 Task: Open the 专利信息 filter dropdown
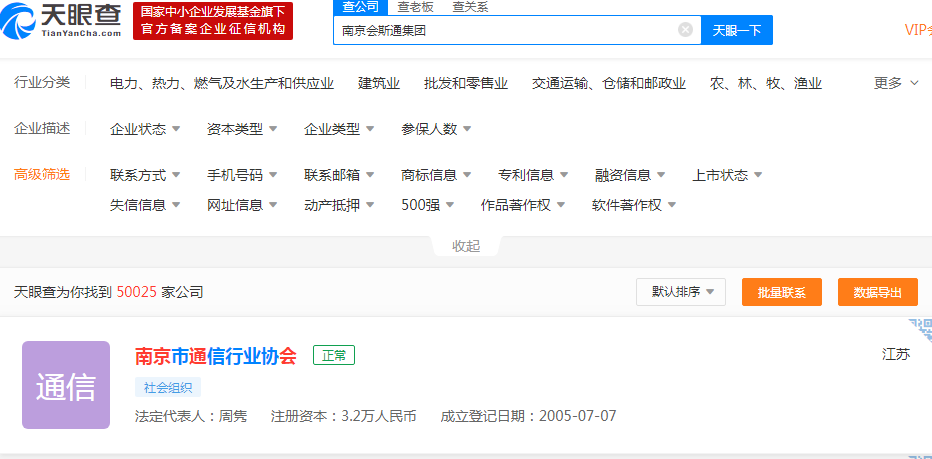533,175
